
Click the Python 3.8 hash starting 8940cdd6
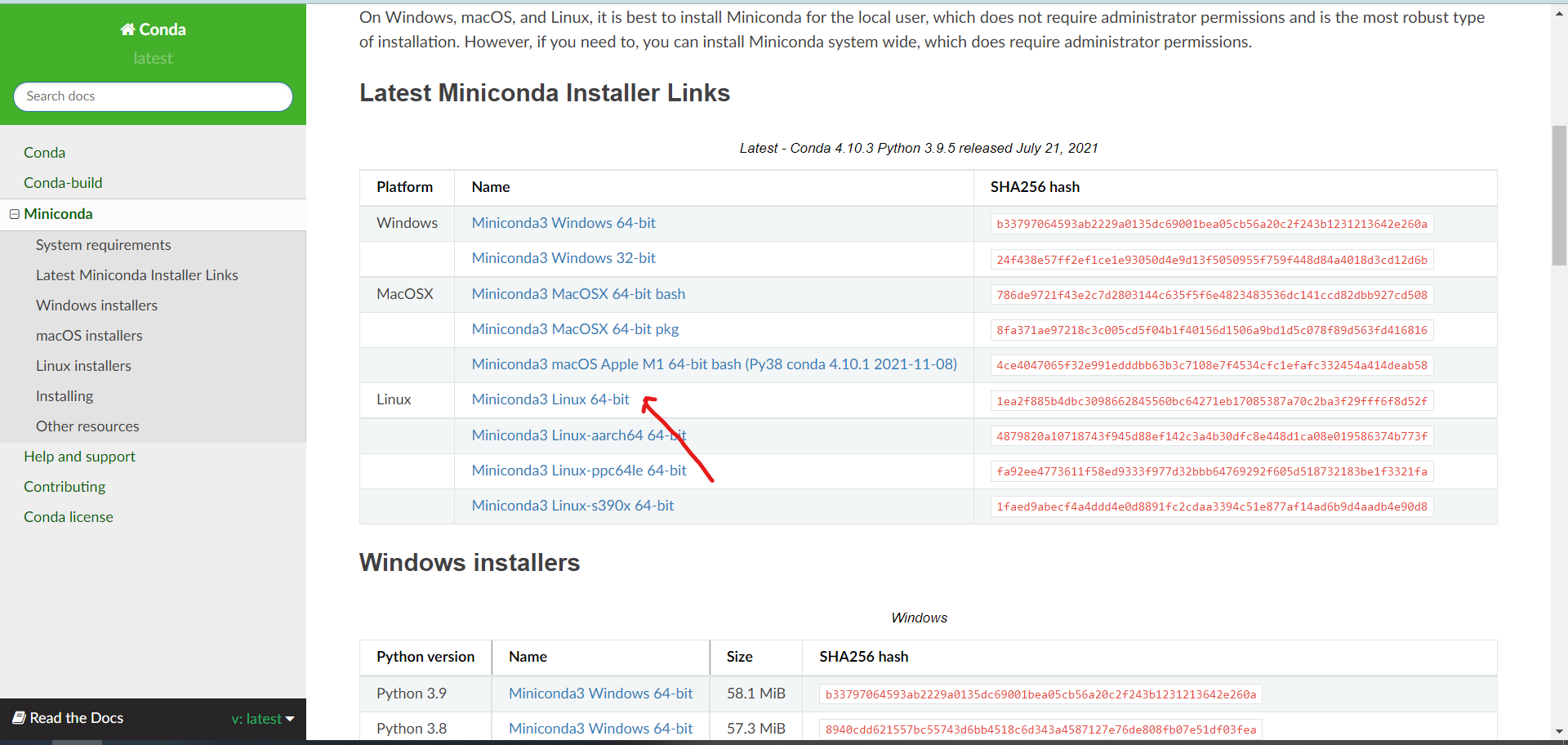[x=1040, y=729]
